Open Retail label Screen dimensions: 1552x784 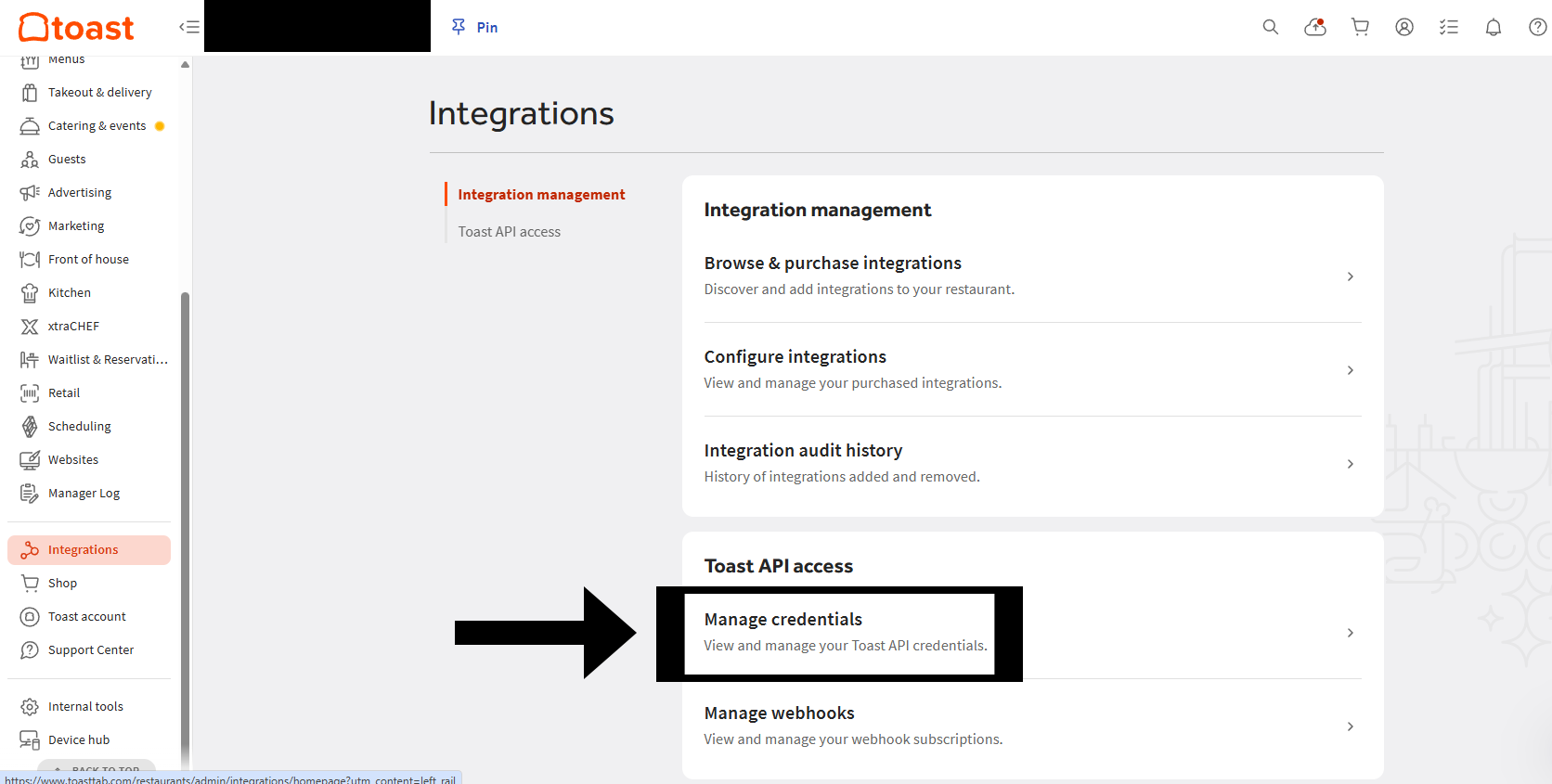[64, 393]
